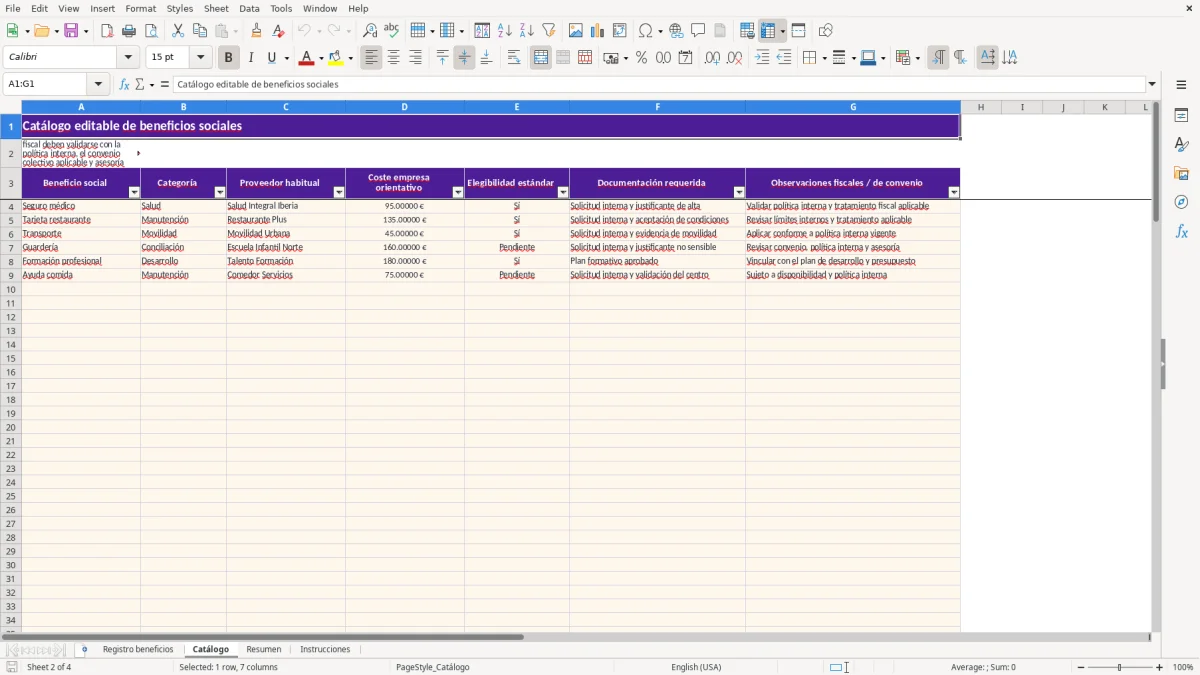Open the Elegibilidad estándar filter dropdown
The image size is (1200, 675).
click(563, 192)
